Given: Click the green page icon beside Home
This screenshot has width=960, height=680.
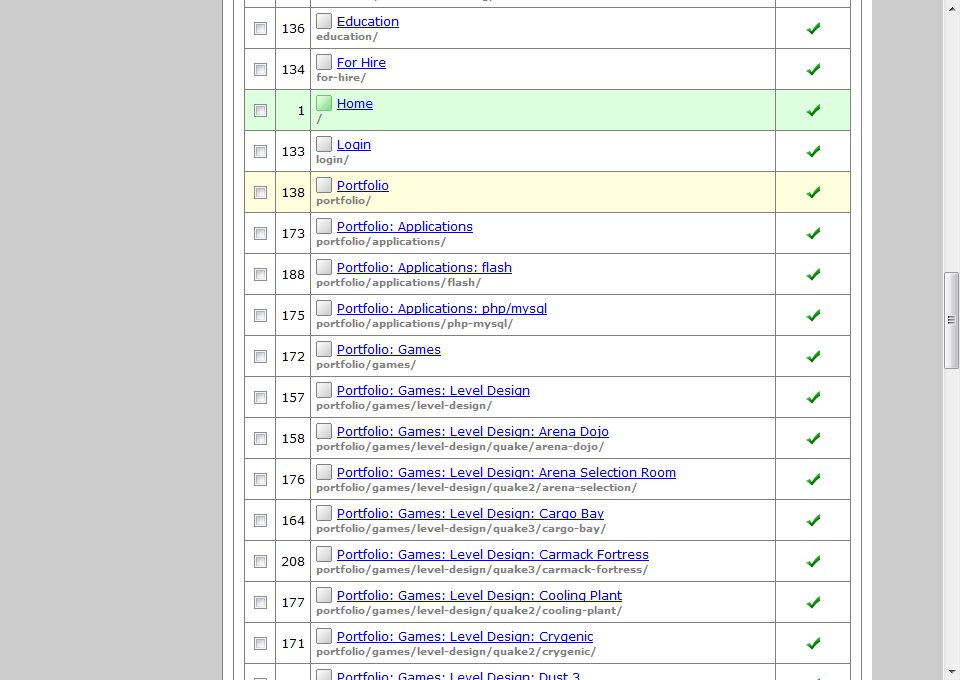Looking at the screenshot, I should click(x=324, y=103).
